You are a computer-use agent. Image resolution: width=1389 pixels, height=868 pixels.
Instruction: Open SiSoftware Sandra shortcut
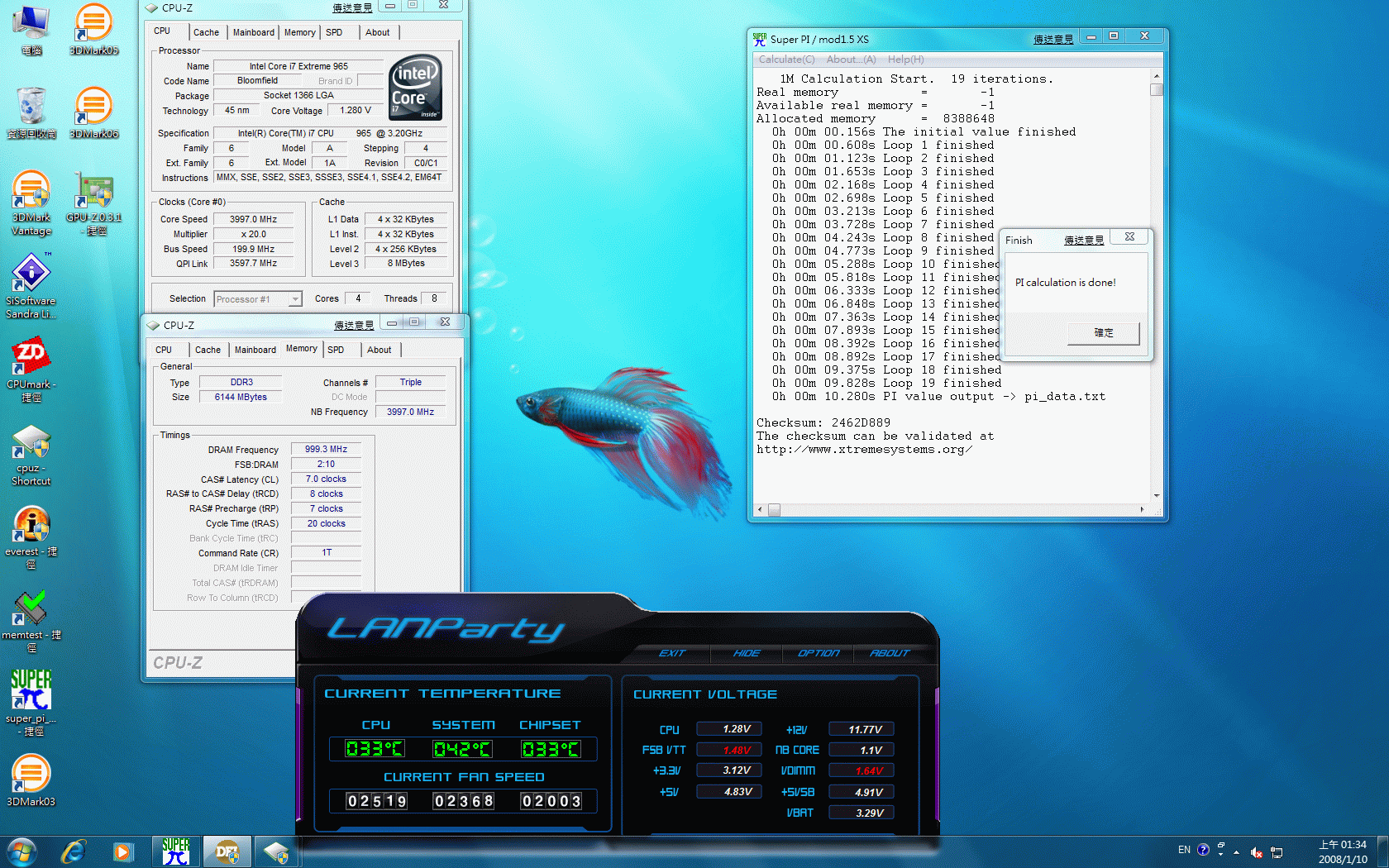pyautogui.click(x=31, y=286)
